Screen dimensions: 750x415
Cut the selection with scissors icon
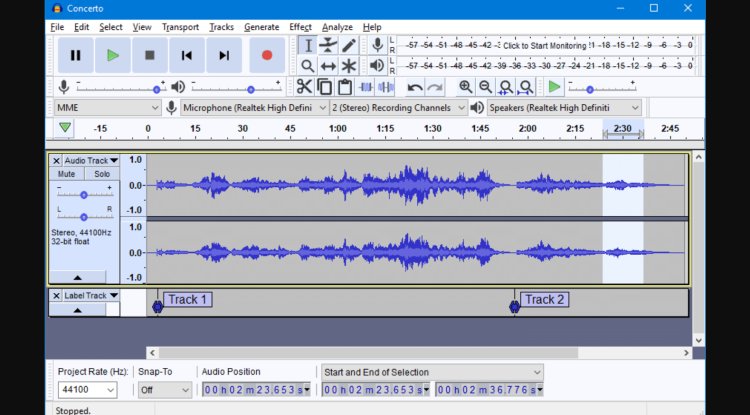[304, 87]
